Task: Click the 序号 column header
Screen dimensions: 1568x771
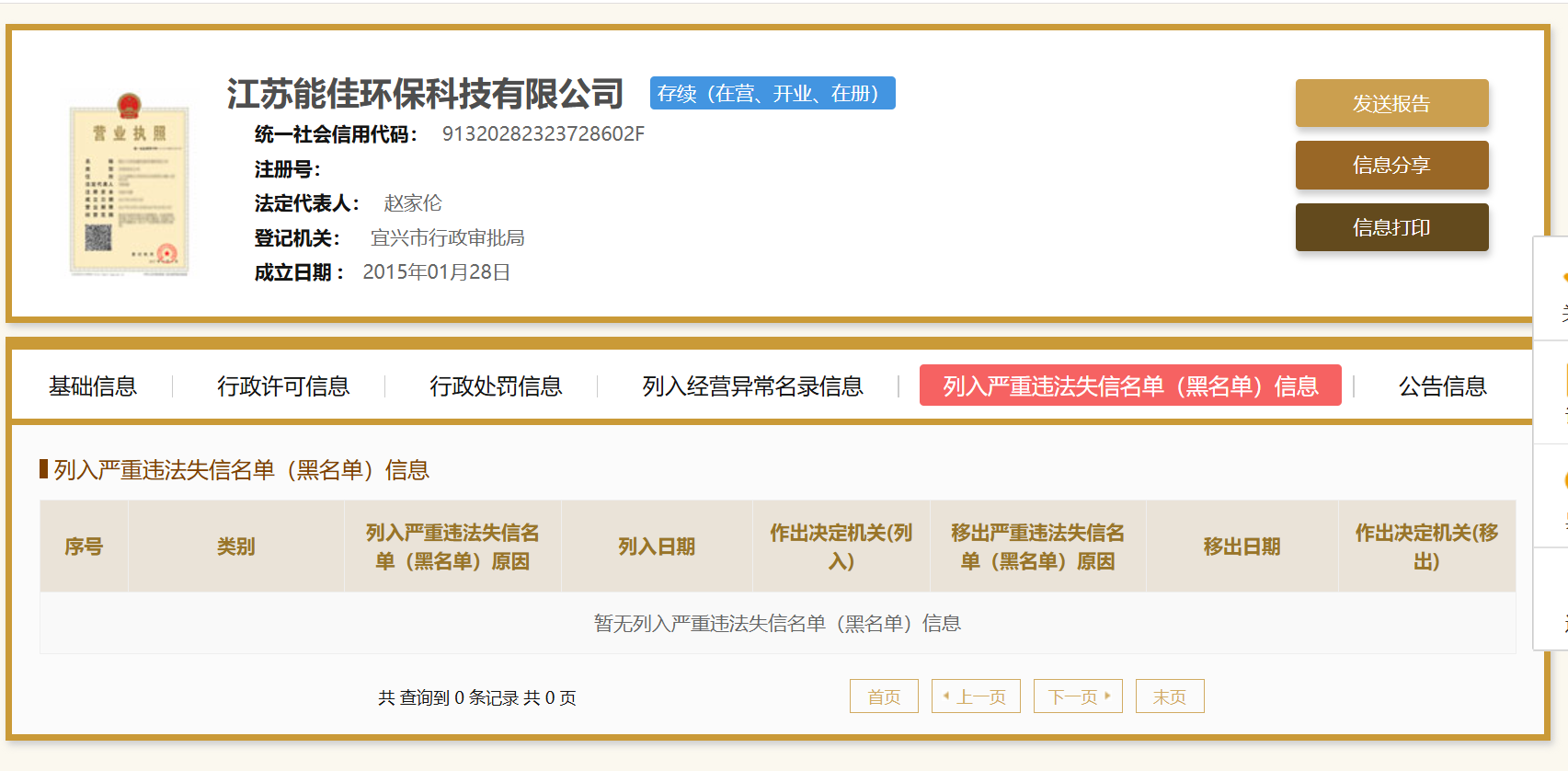Action: pyautogui.click(x=84, y=547)
